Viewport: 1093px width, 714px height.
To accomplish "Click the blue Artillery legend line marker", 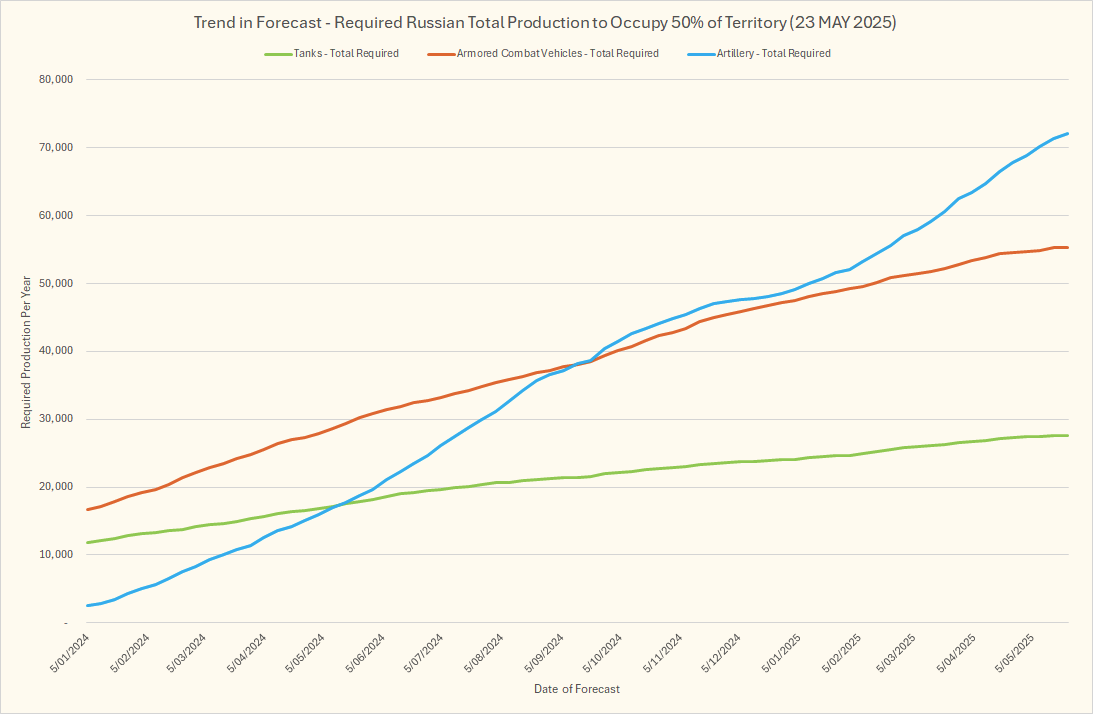I will tap(699, 54).
